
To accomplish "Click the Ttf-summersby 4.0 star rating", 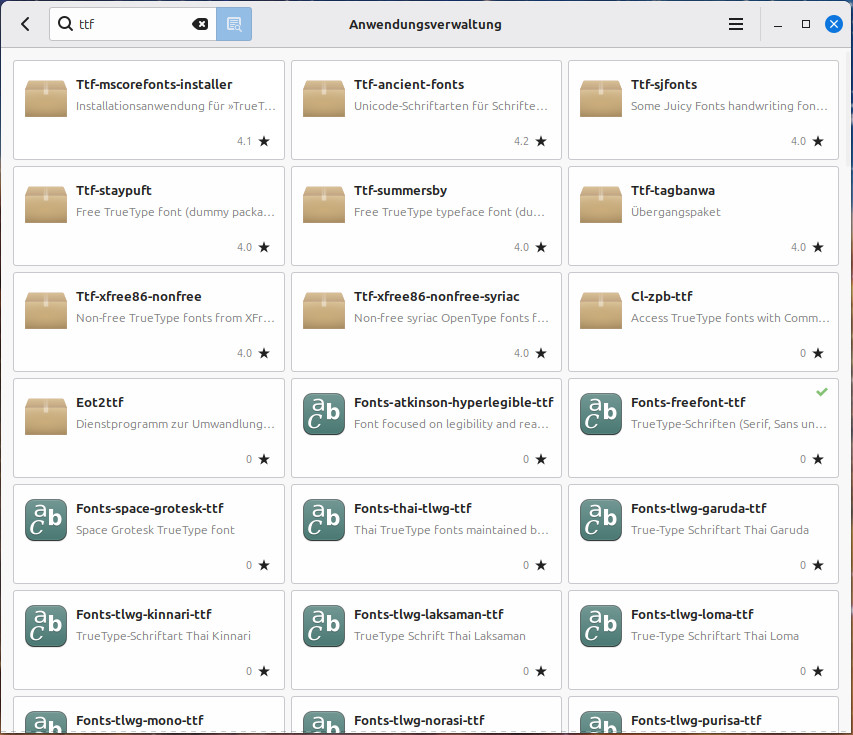I will coord(530,247).
